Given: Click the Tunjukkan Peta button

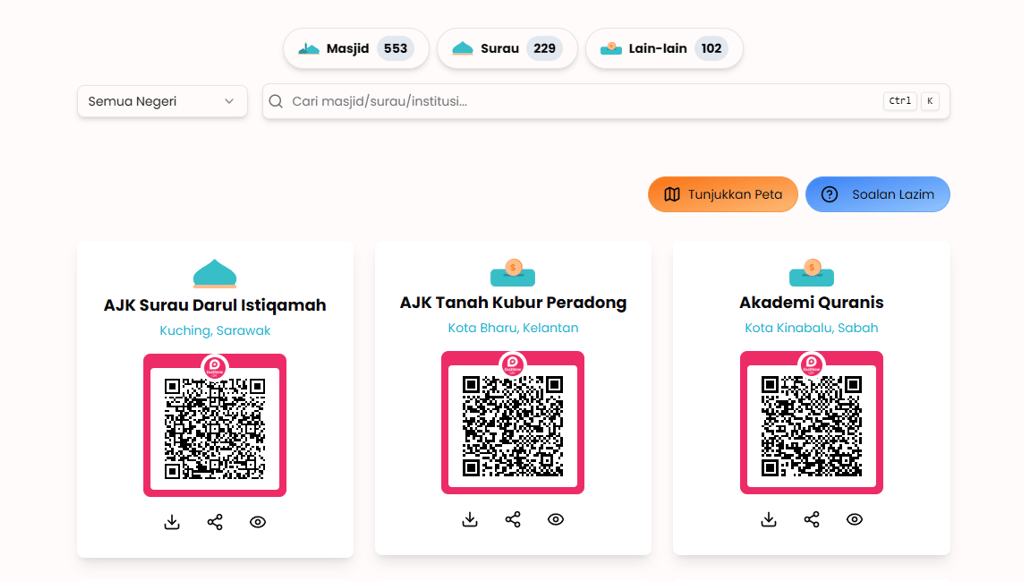Looking at the screenshot, I should [x=723, y=194].
